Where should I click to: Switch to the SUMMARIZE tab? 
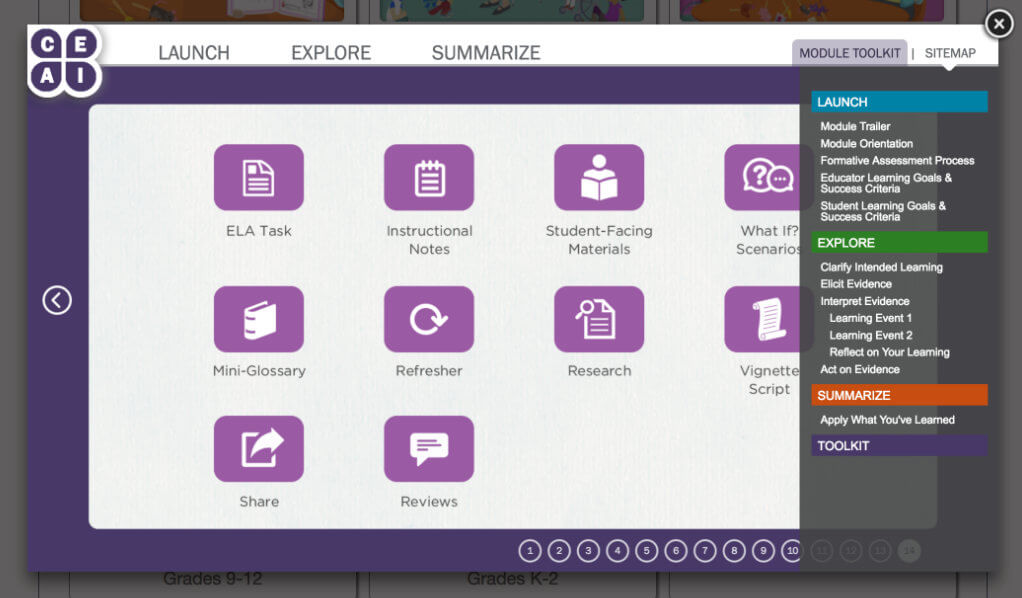486,53
